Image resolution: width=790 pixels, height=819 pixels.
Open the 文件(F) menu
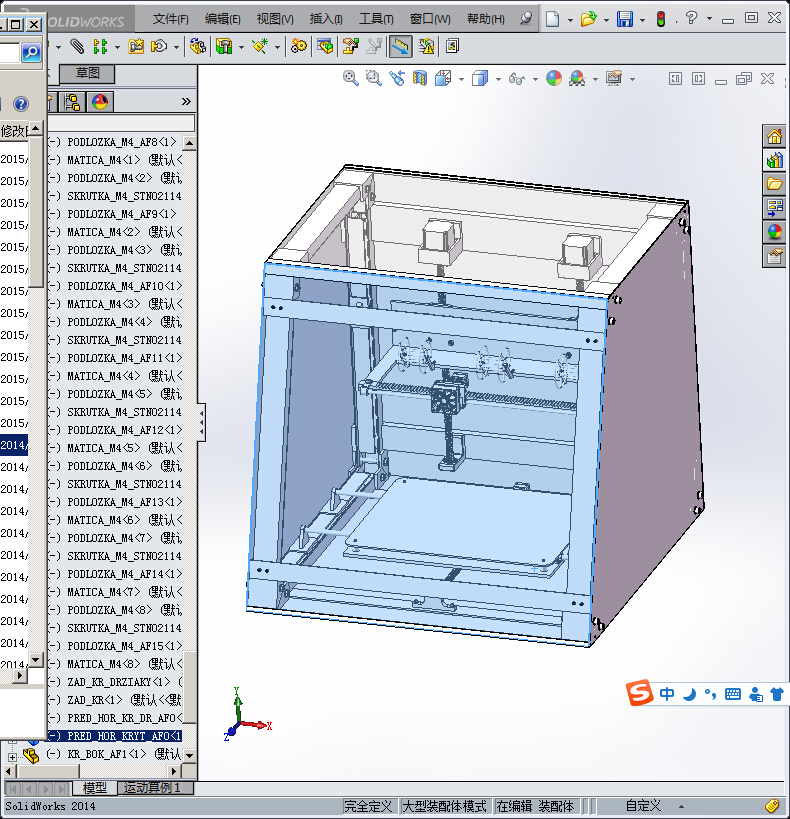coord(170,19)
